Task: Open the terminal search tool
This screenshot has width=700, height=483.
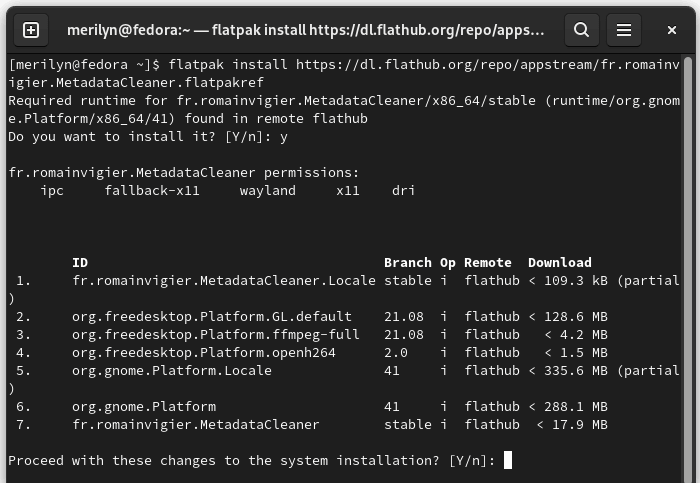Action: click(581, 30)
